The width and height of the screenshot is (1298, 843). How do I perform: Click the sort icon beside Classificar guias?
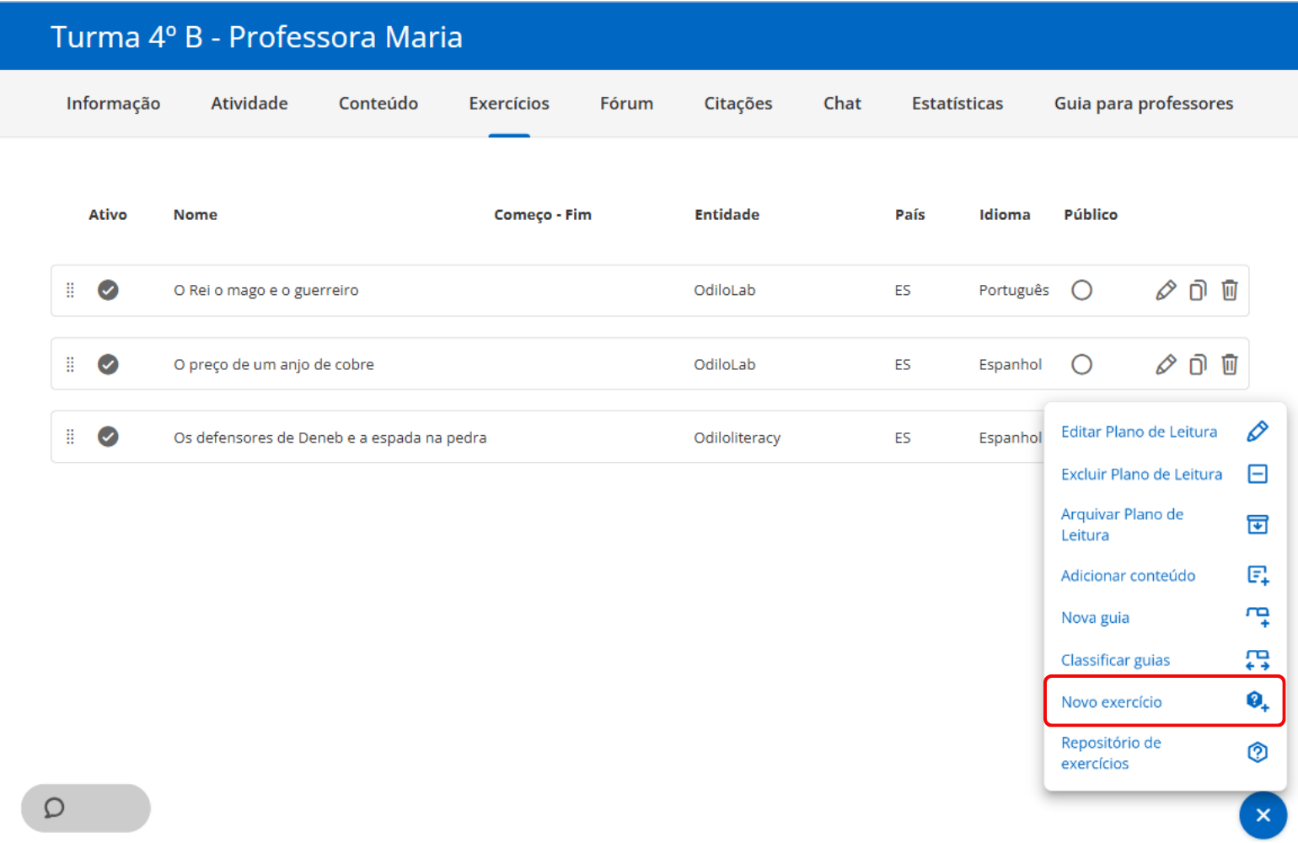tap(1257, 660)
